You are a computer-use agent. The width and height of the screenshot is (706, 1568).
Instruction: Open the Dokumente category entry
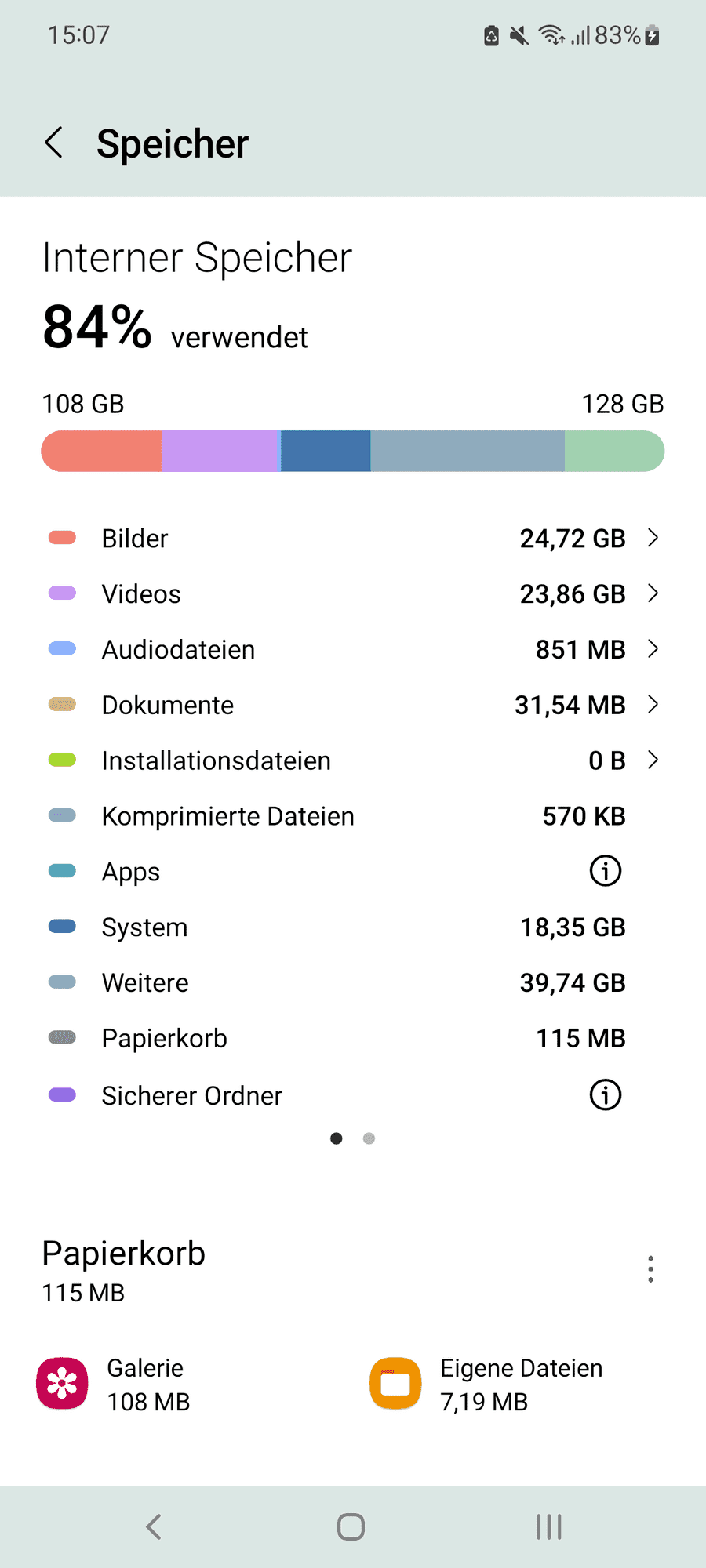[353, 705]
